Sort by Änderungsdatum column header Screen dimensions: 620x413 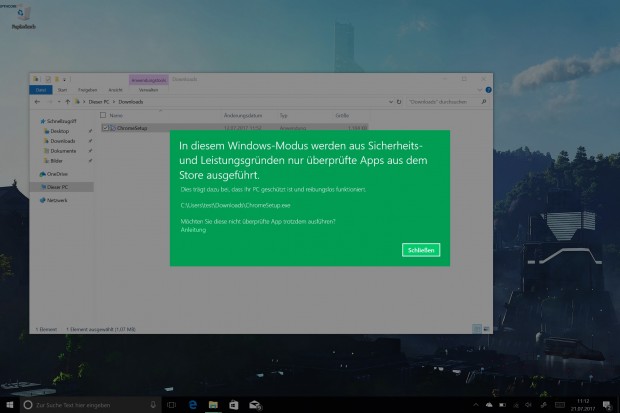tap(243, 116)
